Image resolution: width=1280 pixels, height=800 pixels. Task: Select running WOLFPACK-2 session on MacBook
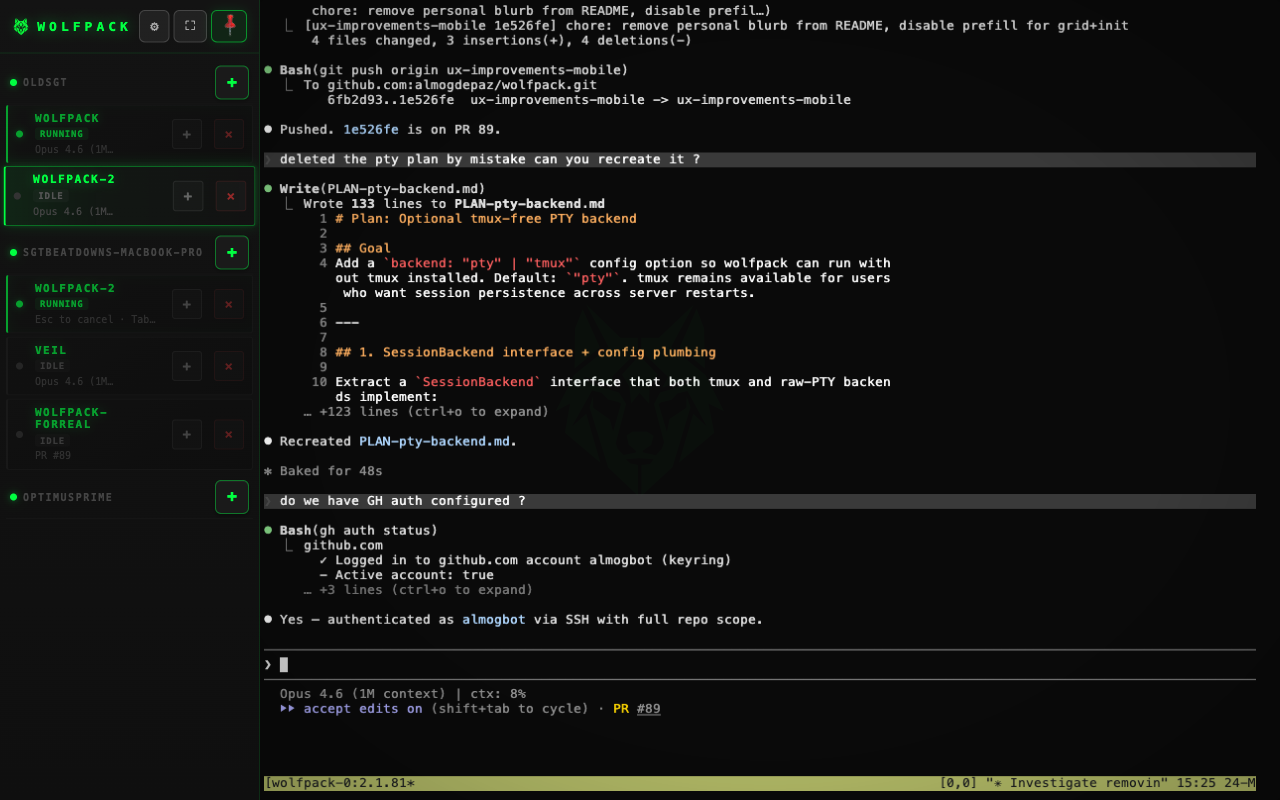129,304
